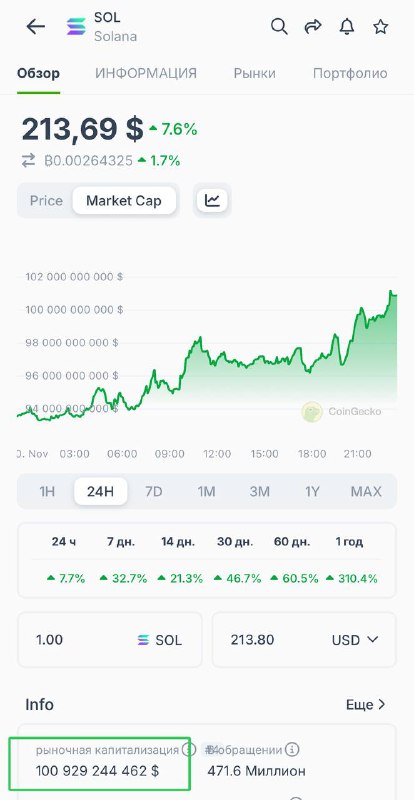Screen dimensions: 414x800
Task: Tap the market cap info icon
Action: (188, 749)
